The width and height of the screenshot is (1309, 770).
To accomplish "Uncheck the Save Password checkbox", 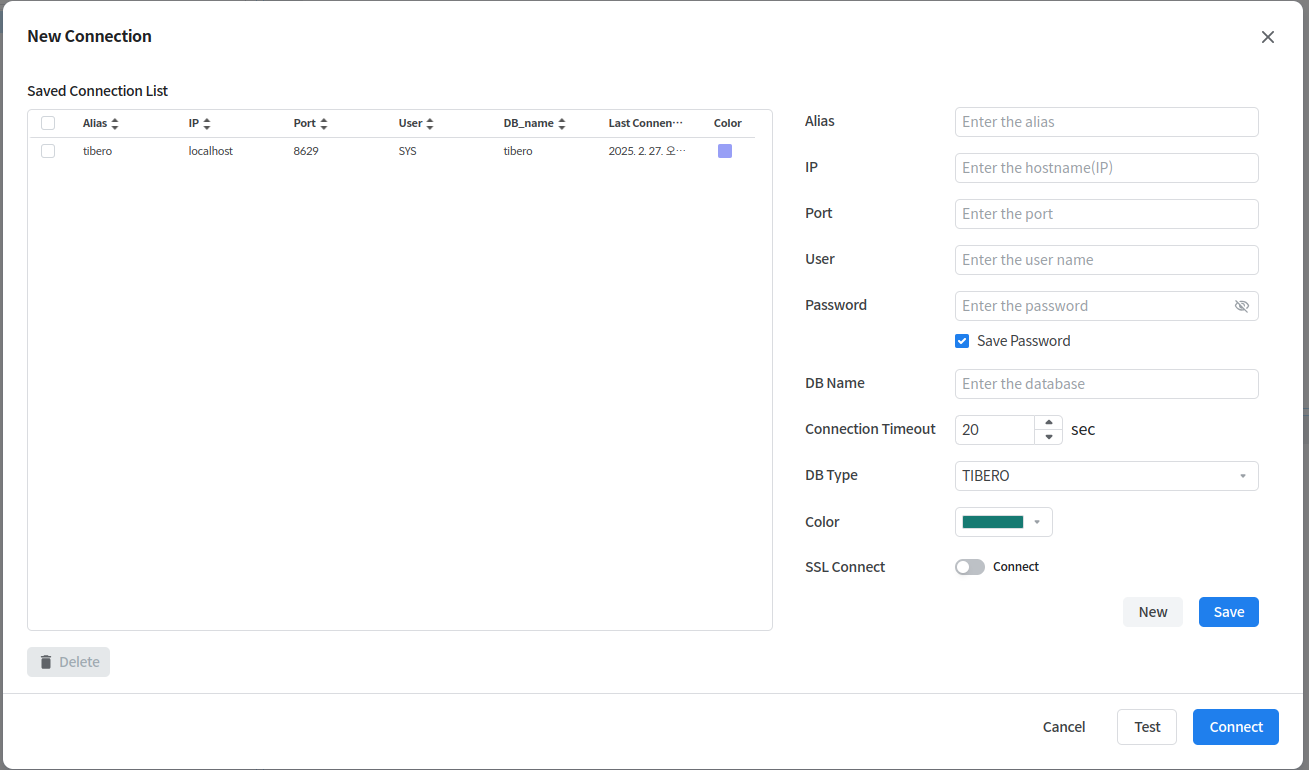I will click(x=962, y=341).
